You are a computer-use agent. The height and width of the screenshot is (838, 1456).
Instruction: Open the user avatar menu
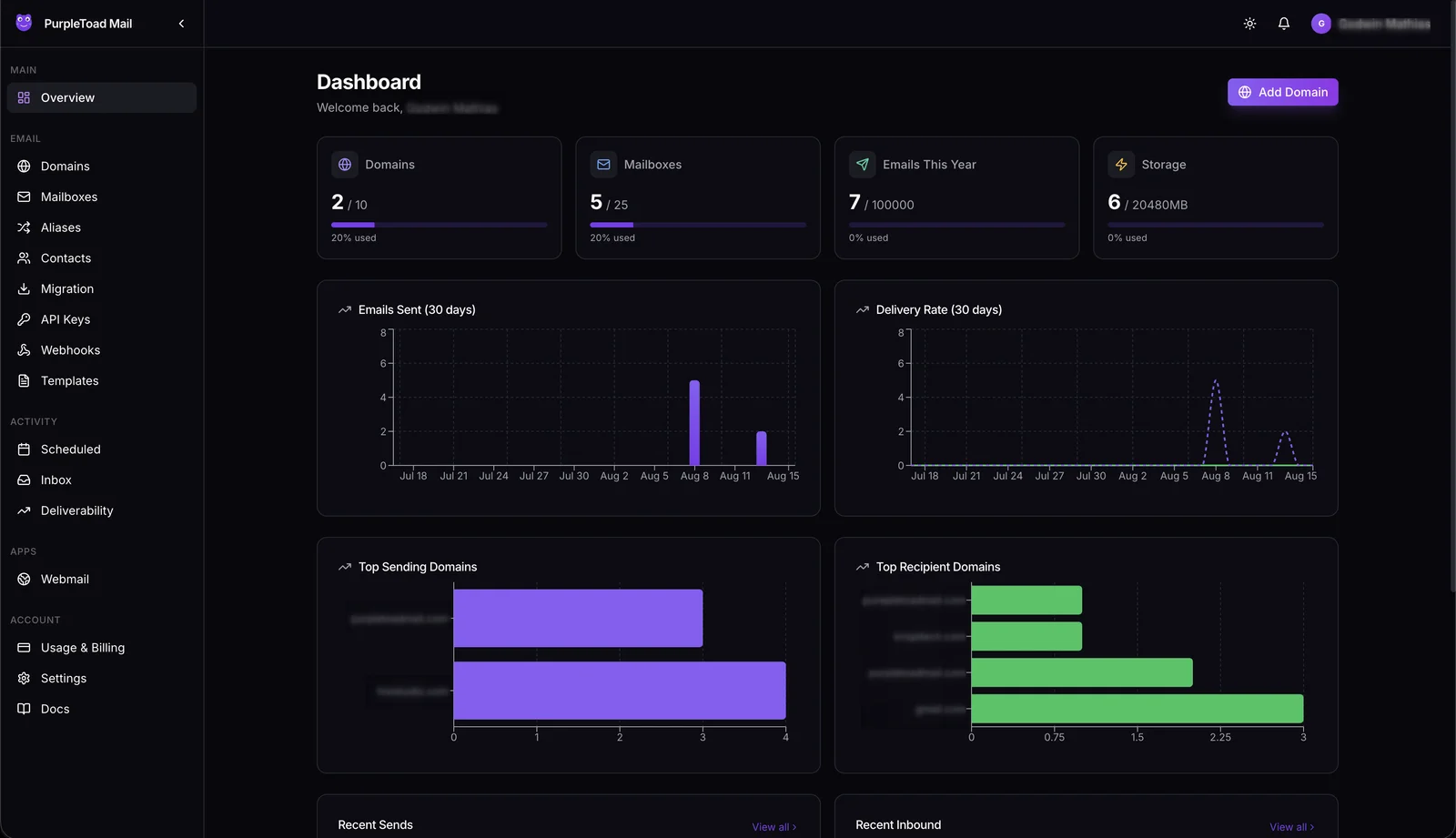(x=1321, y=24)
